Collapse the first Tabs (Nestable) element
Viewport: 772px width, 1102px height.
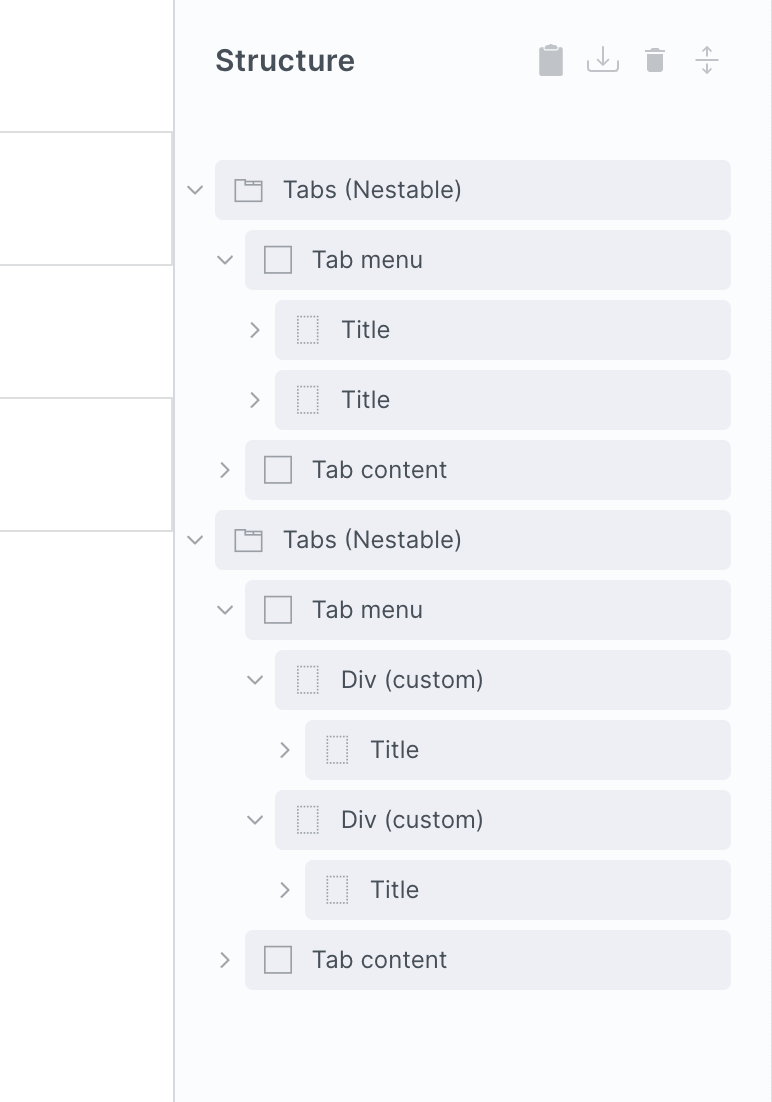click(x=196, y=190)
